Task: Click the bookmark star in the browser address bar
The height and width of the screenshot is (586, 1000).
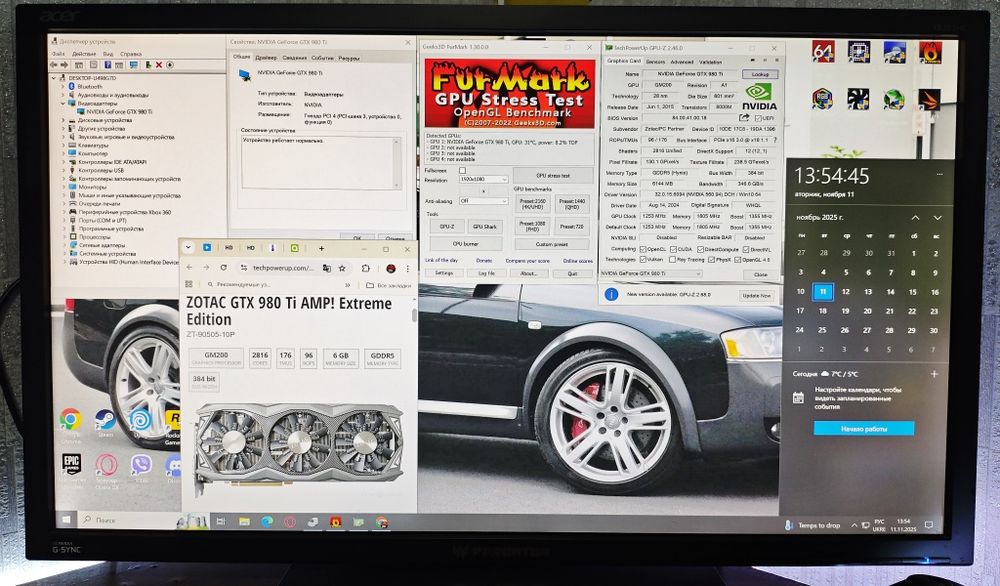Action: (x=342, y=268)
